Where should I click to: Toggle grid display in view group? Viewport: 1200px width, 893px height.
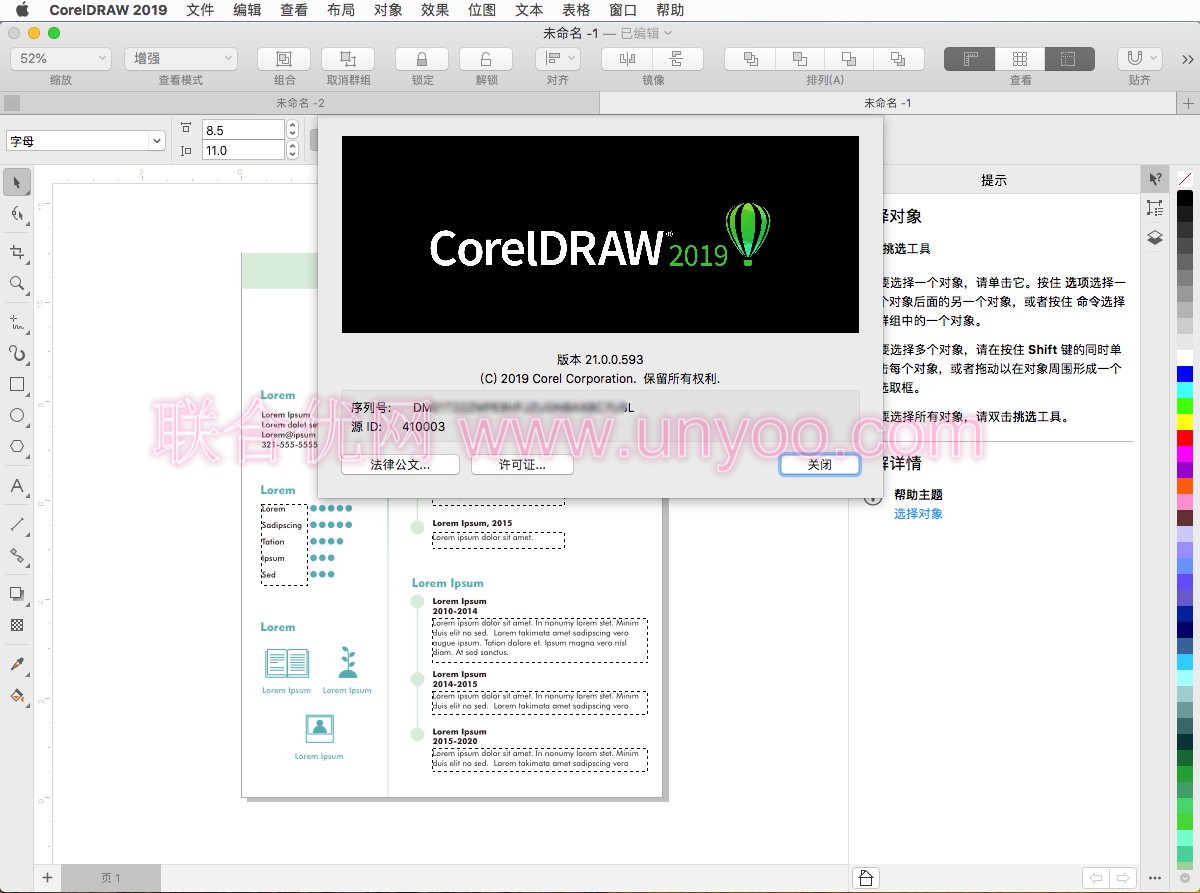tap(1020, 59)
